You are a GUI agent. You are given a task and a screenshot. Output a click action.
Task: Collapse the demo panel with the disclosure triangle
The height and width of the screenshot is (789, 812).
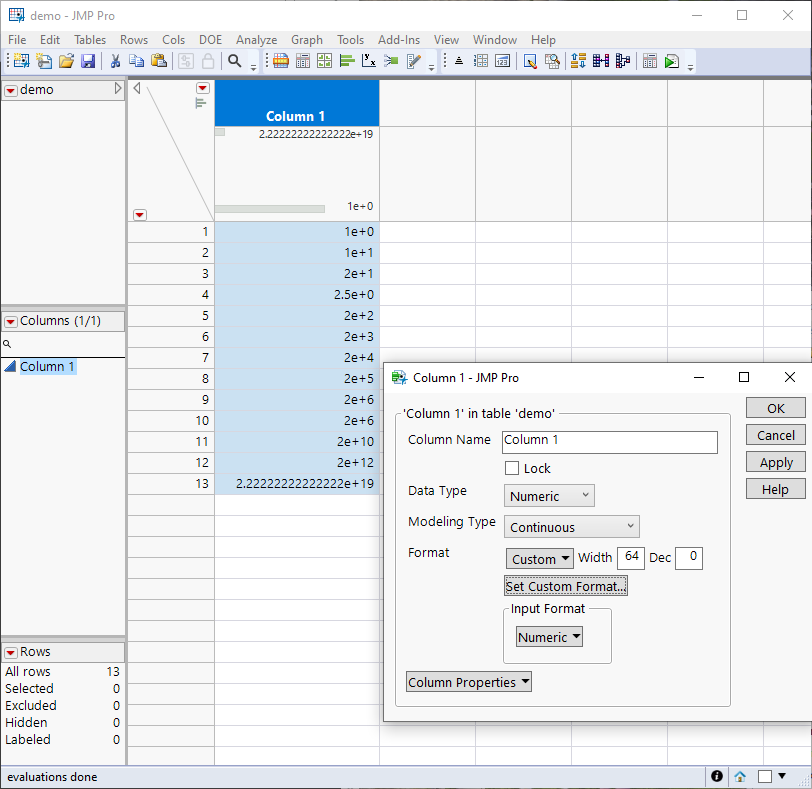coord(118,89)
